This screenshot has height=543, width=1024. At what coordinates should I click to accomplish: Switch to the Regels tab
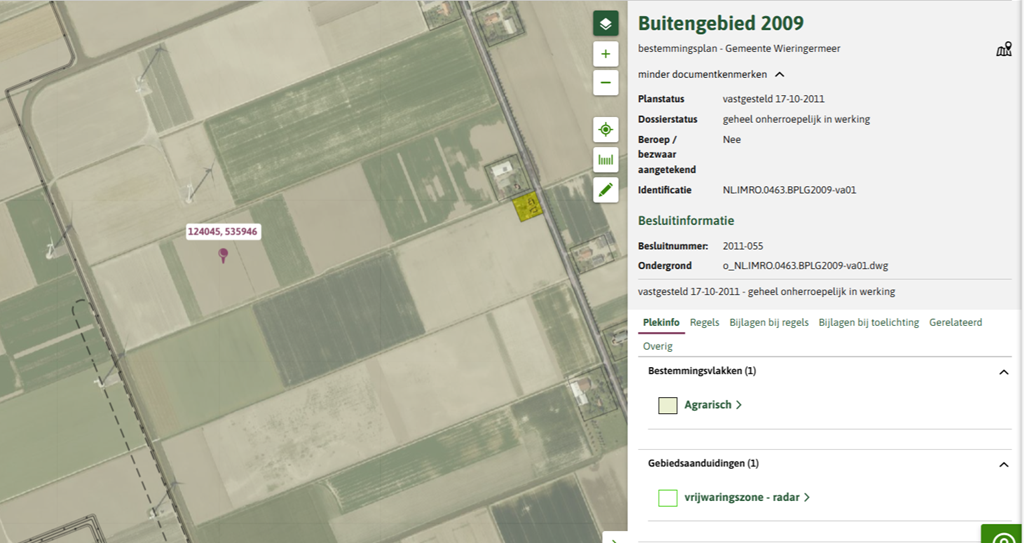(704, 322)
